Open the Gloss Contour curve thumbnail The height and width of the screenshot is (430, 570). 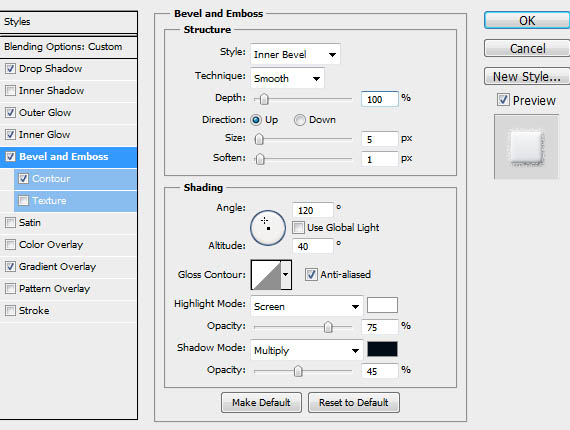coord(266,275)
